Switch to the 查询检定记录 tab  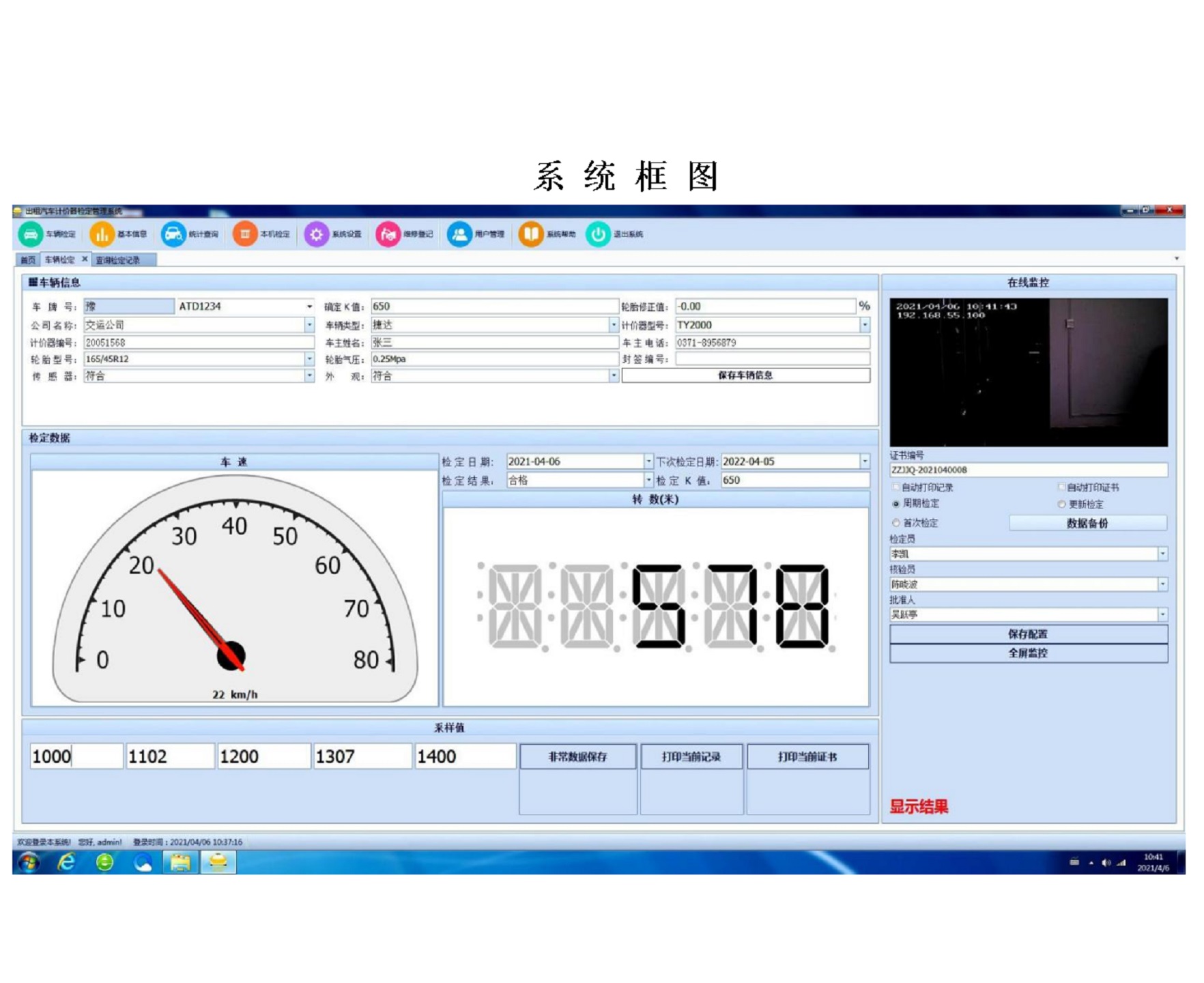118,260
